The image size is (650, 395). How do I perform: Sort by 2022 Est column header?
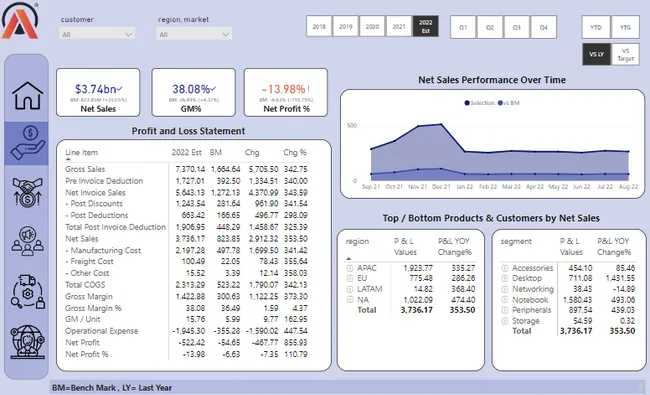coord(187,153)
